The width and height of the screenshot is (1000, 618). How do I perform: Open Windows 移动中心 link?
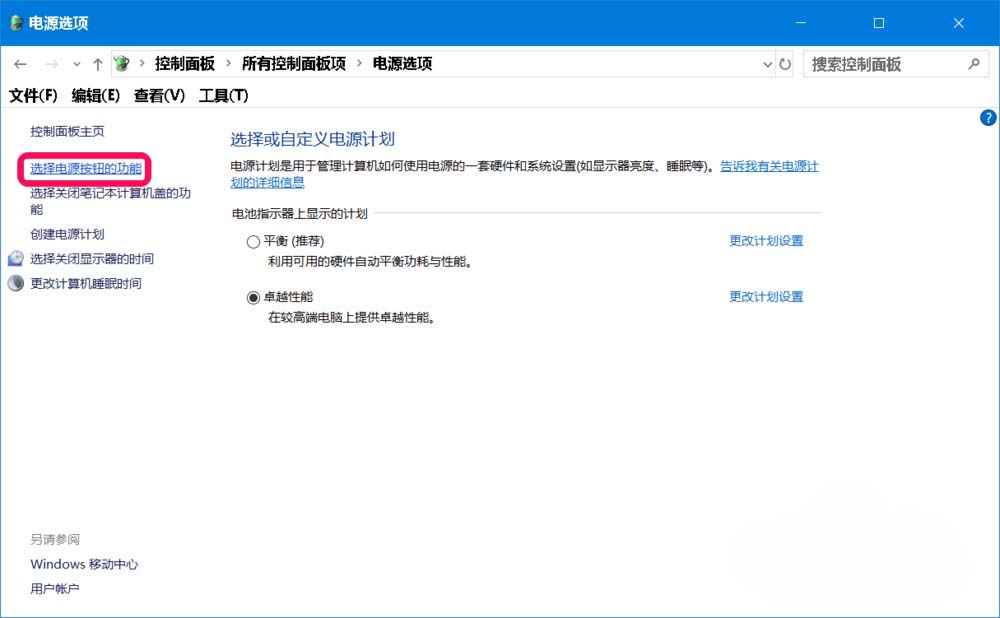(84, 564)
